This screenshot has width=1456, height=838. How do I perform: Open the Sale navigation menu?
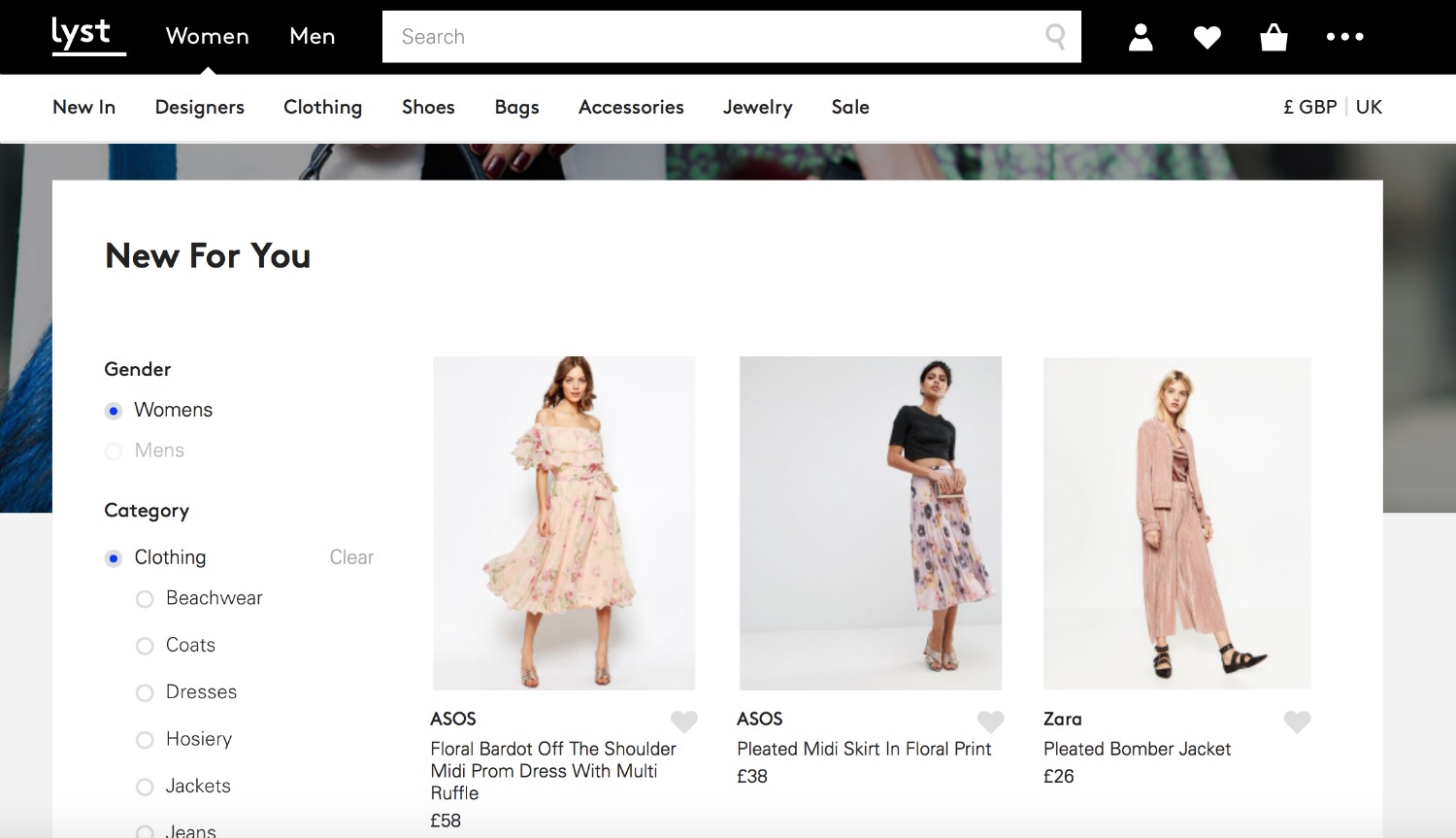(849, 108)
